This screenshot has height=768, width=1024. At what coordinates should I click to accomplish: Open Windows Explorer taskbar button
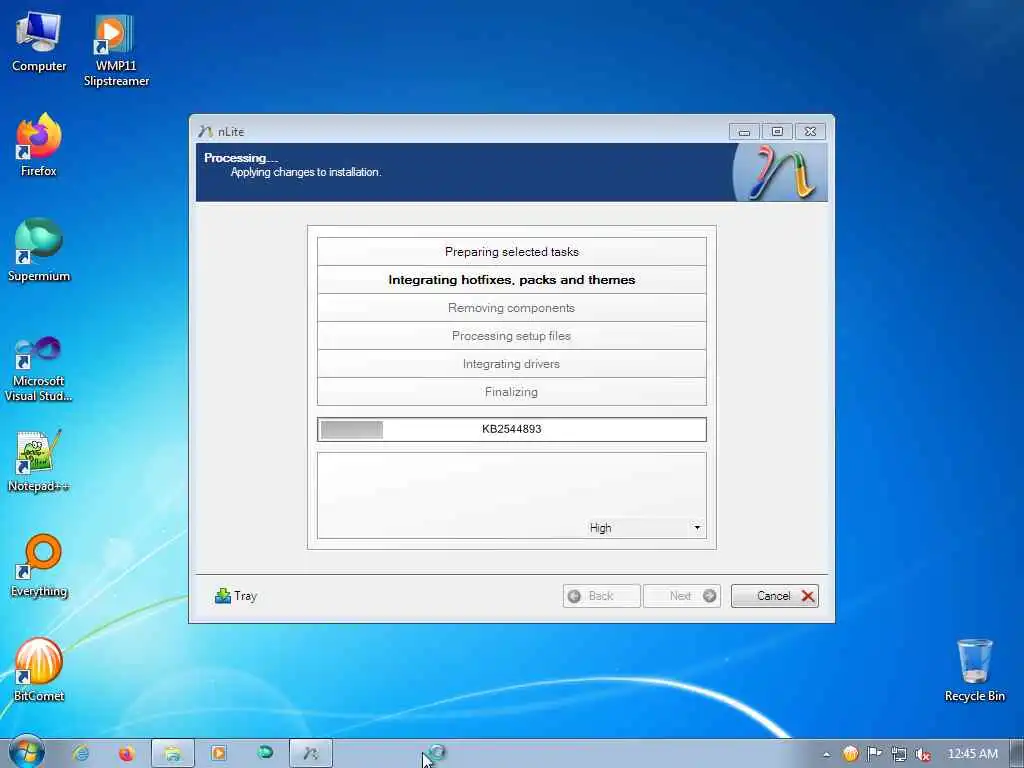click(172, 753)
